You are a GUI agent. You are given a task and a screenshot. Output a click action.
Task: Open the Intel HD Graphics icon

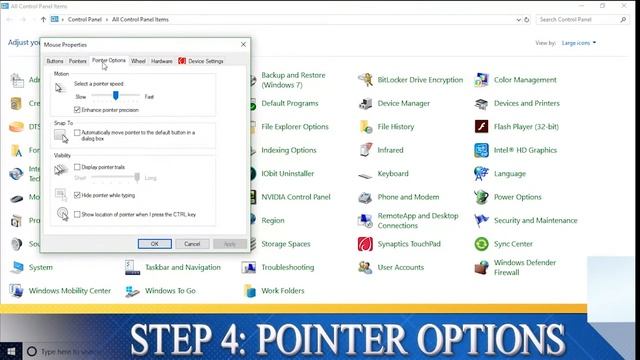pos(482,150)
